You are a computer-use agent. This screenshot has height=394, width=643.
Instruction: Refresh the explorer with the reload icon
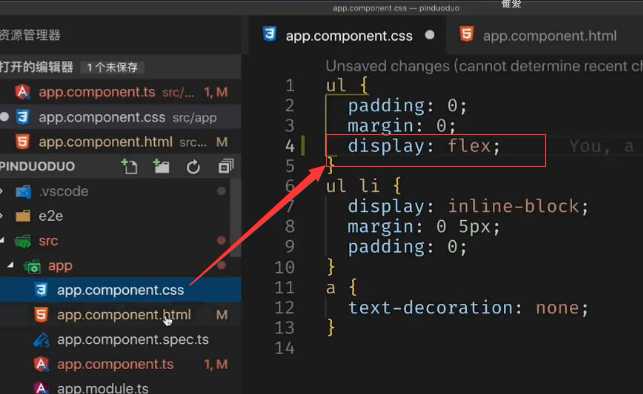(x=193, y=167)
